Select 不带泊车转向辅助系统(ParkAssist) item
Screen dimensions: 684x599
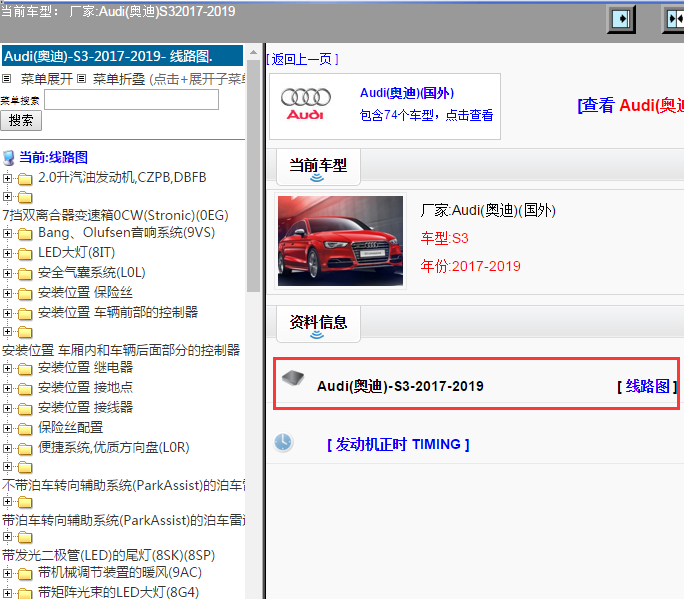tap(123, 485)
